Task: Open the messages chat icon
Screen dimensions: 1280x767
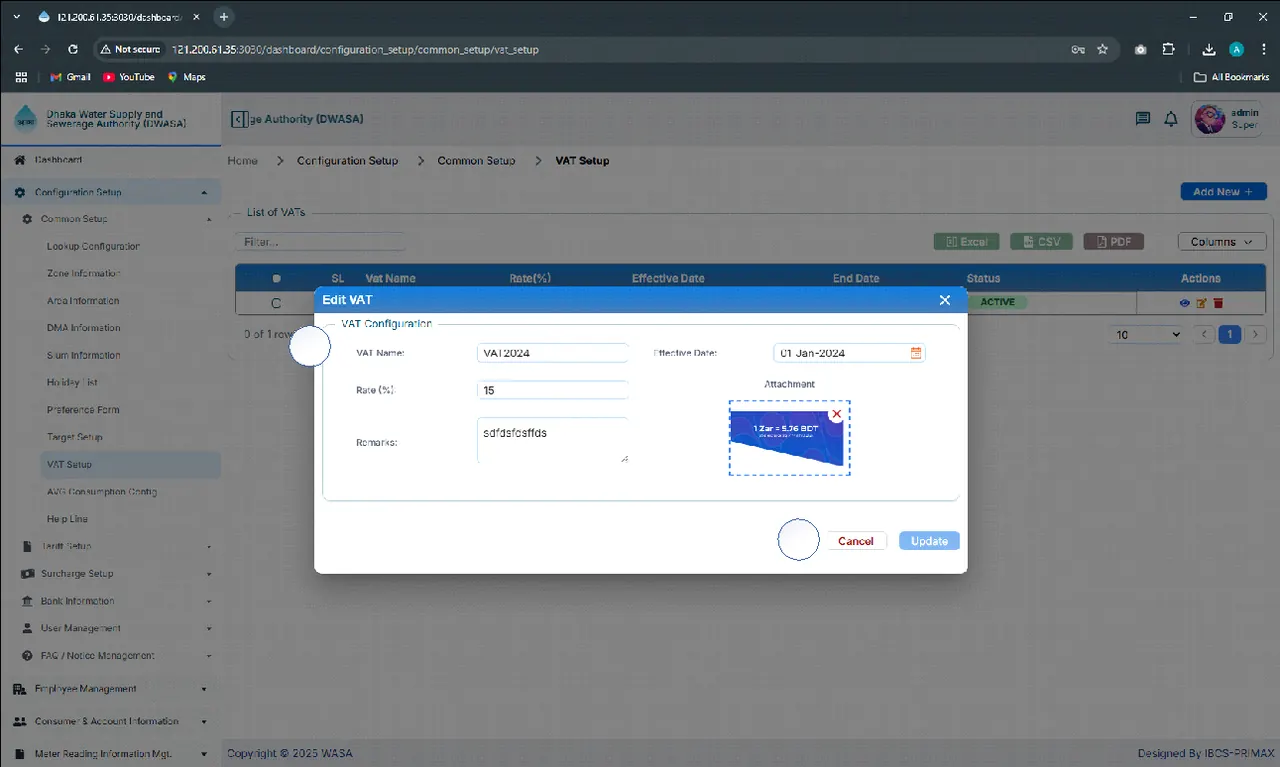Action: [x=1143, y=119]
